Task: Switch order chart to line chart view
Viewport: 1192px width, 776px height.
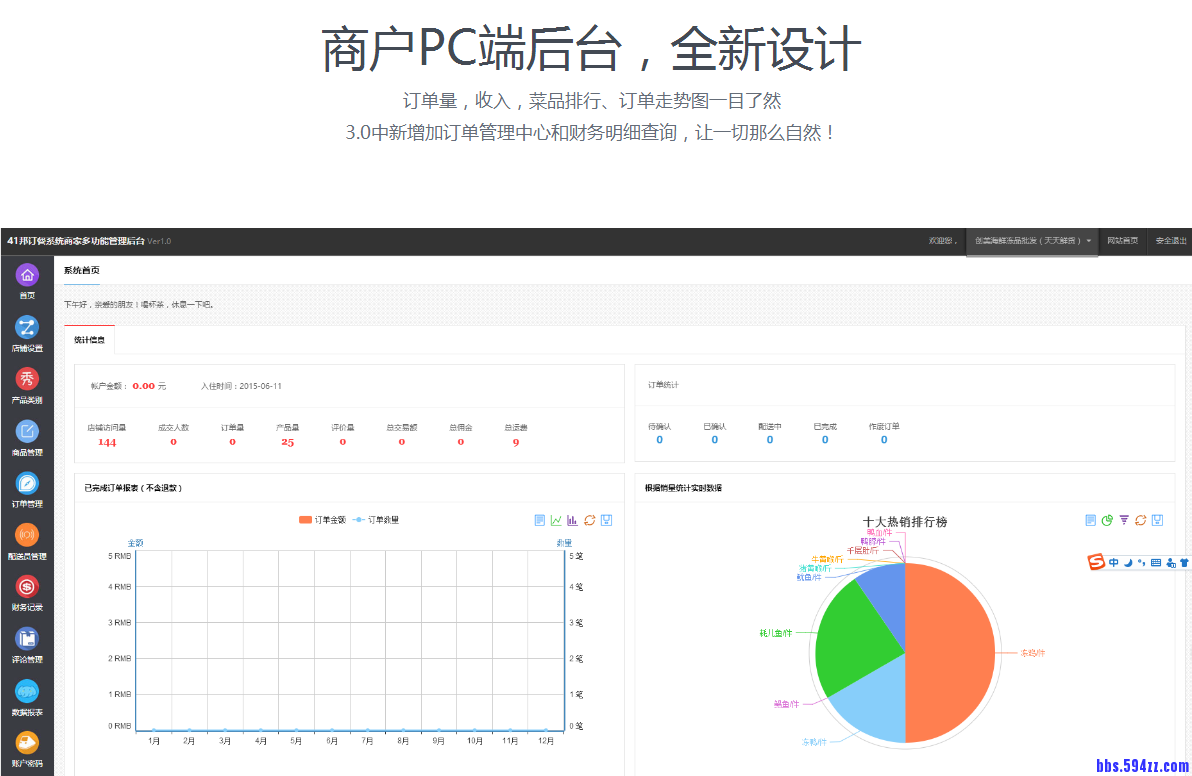Action: [556, 520]
